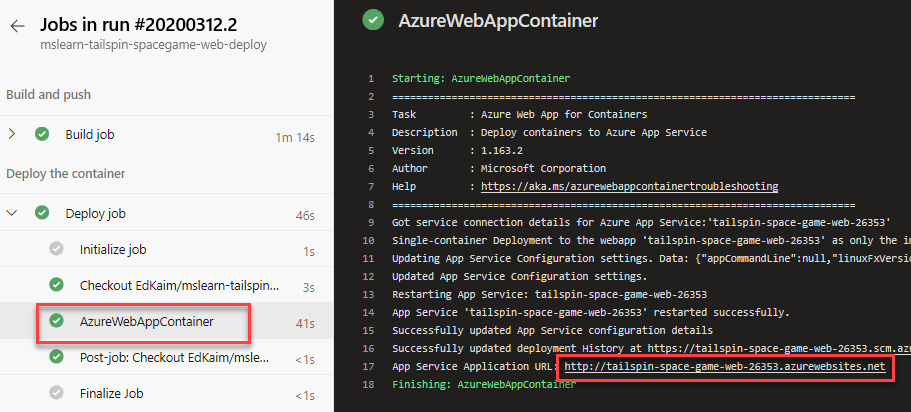Collapse the Deploy job chevron
This screenshot has height=412, width=911.
coord(12,213)
